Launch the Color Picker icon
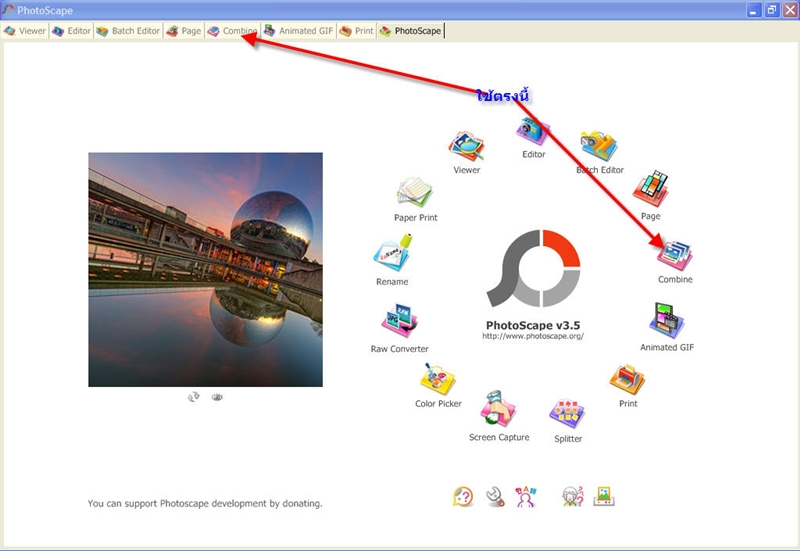800x551 pixels. (x=438, y=379)
